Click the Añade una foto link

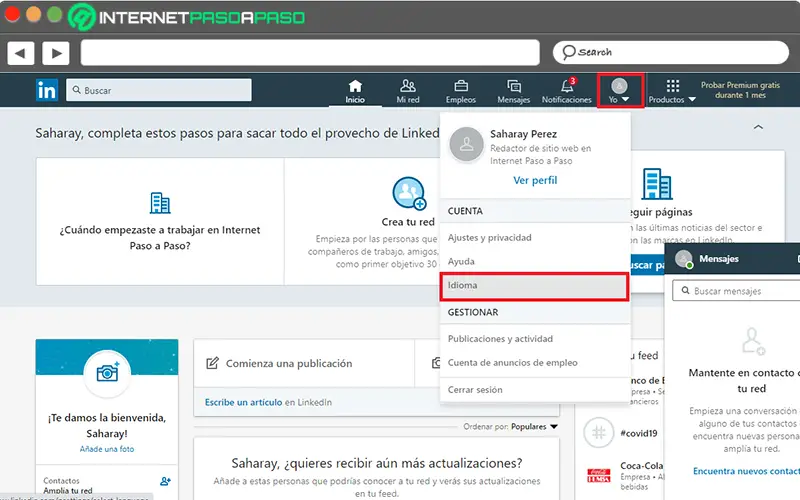point(107,449)
